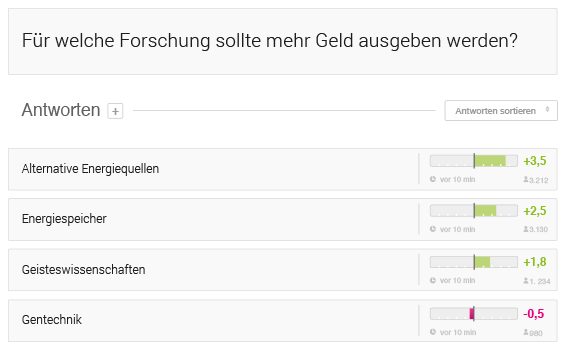Click the Geisteswissenschaften rating bar

click(x=474, y=262)
